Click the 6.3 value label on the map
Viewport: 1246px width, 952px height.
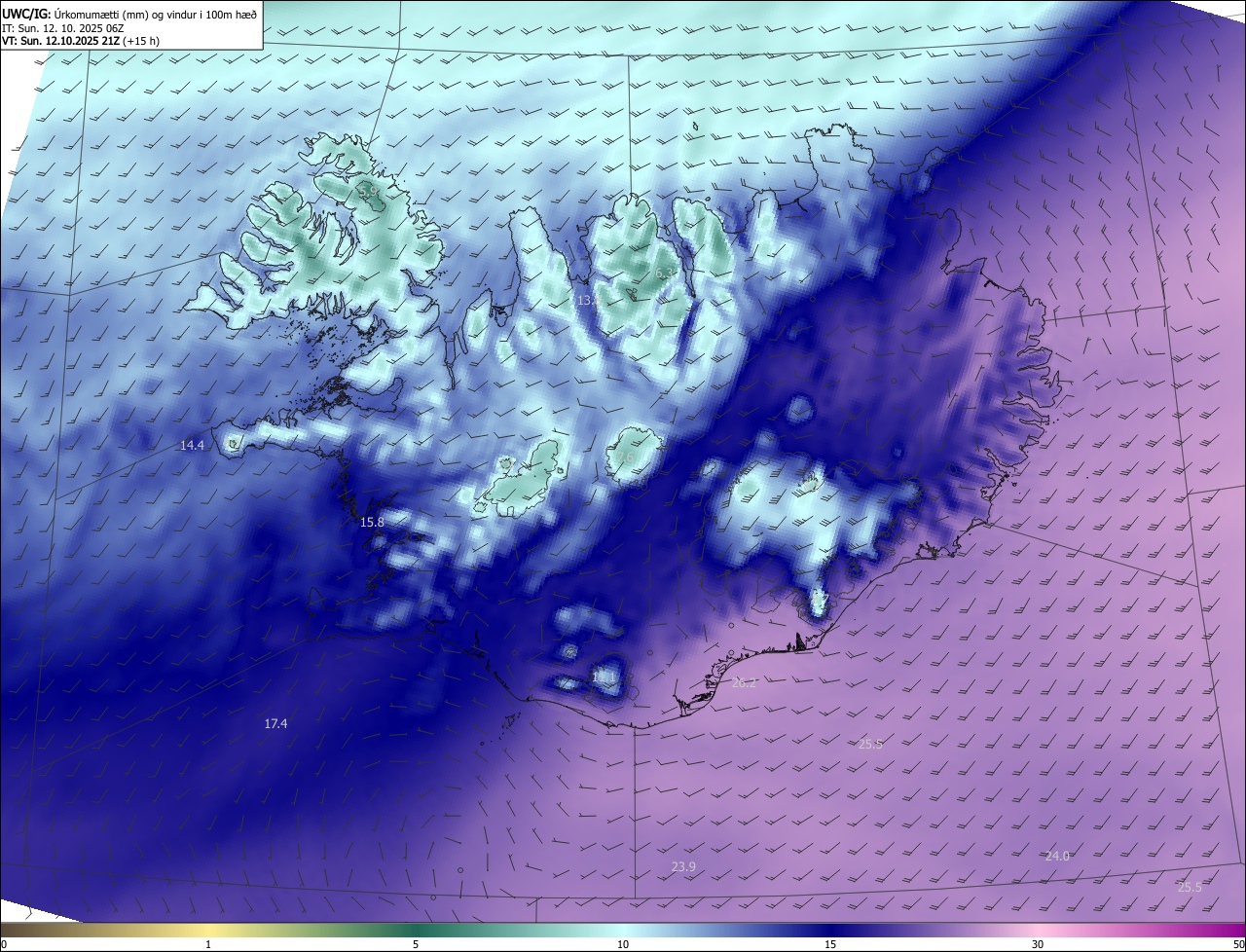666,274
